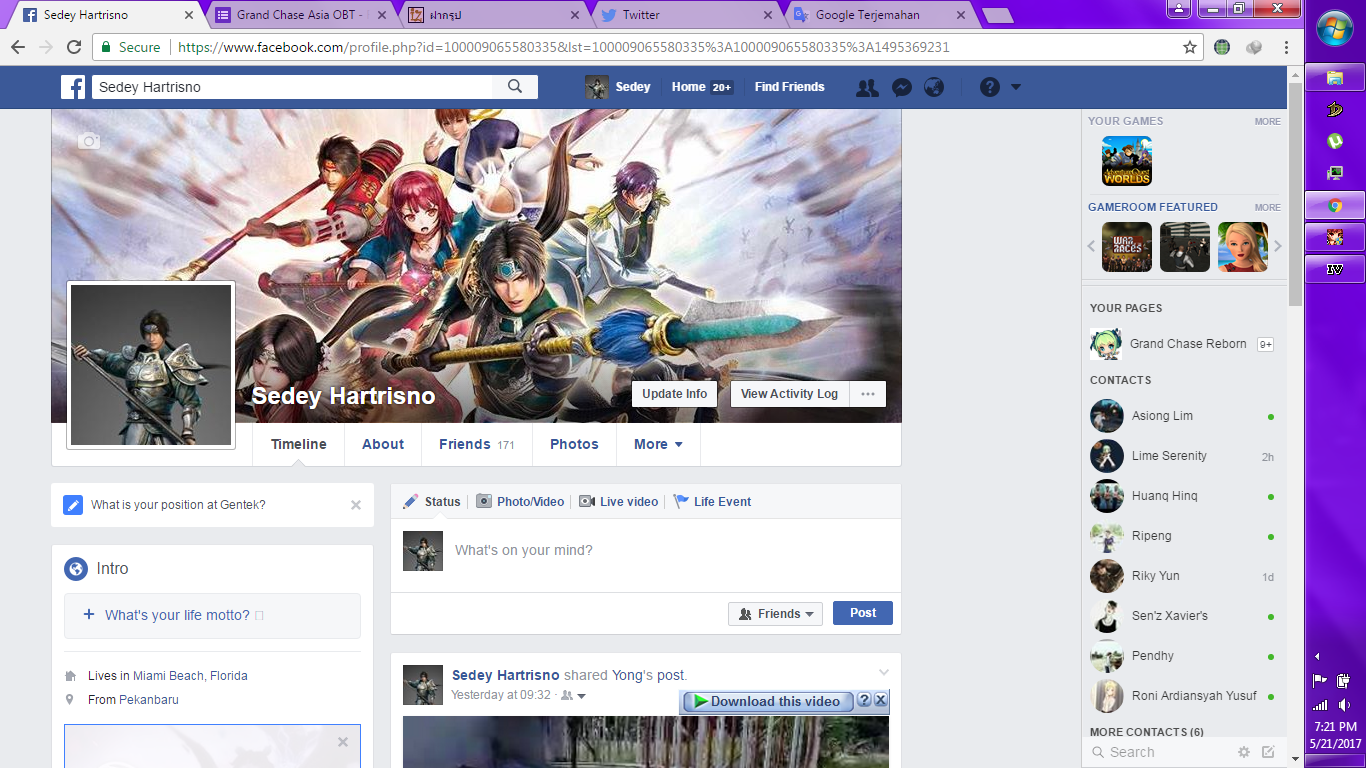
Task: Open the Notifications globe icon
Action: [x=934, y=87]
